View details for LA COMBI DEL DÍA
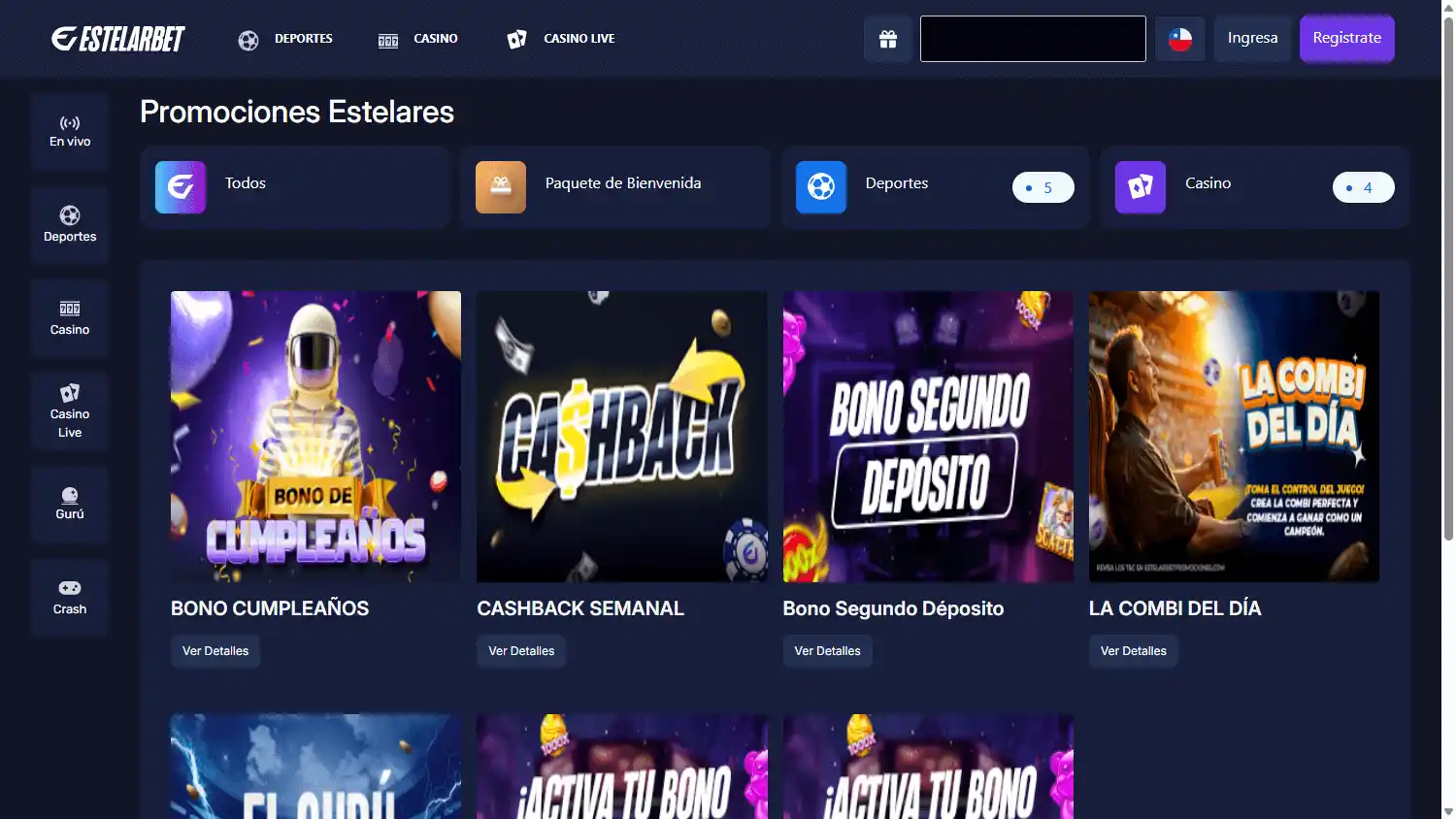Viewport: 1456px width, 819px height. coord(1134,651)
